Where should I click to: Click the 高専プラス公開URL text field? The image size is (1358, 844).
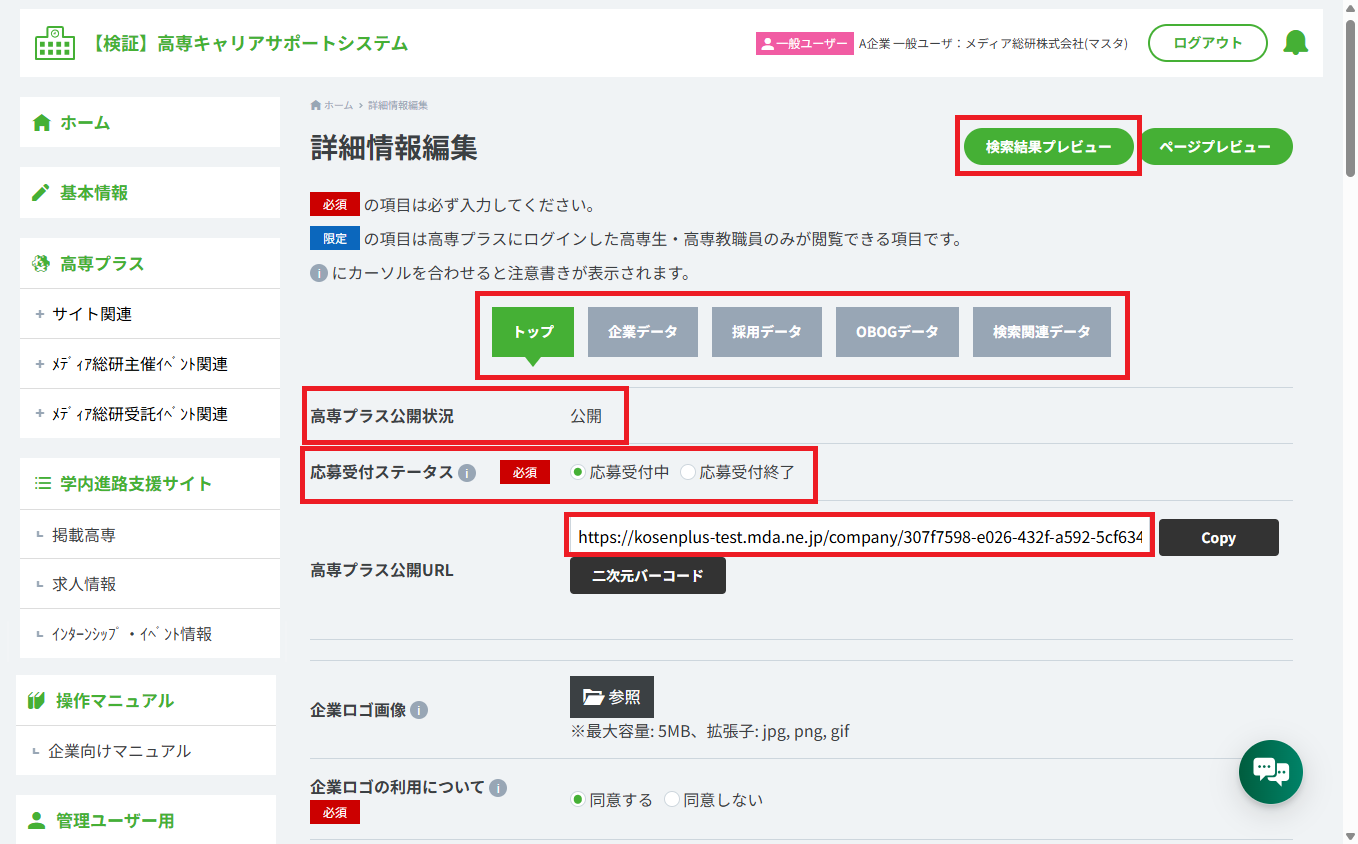(x=860, y=537)
